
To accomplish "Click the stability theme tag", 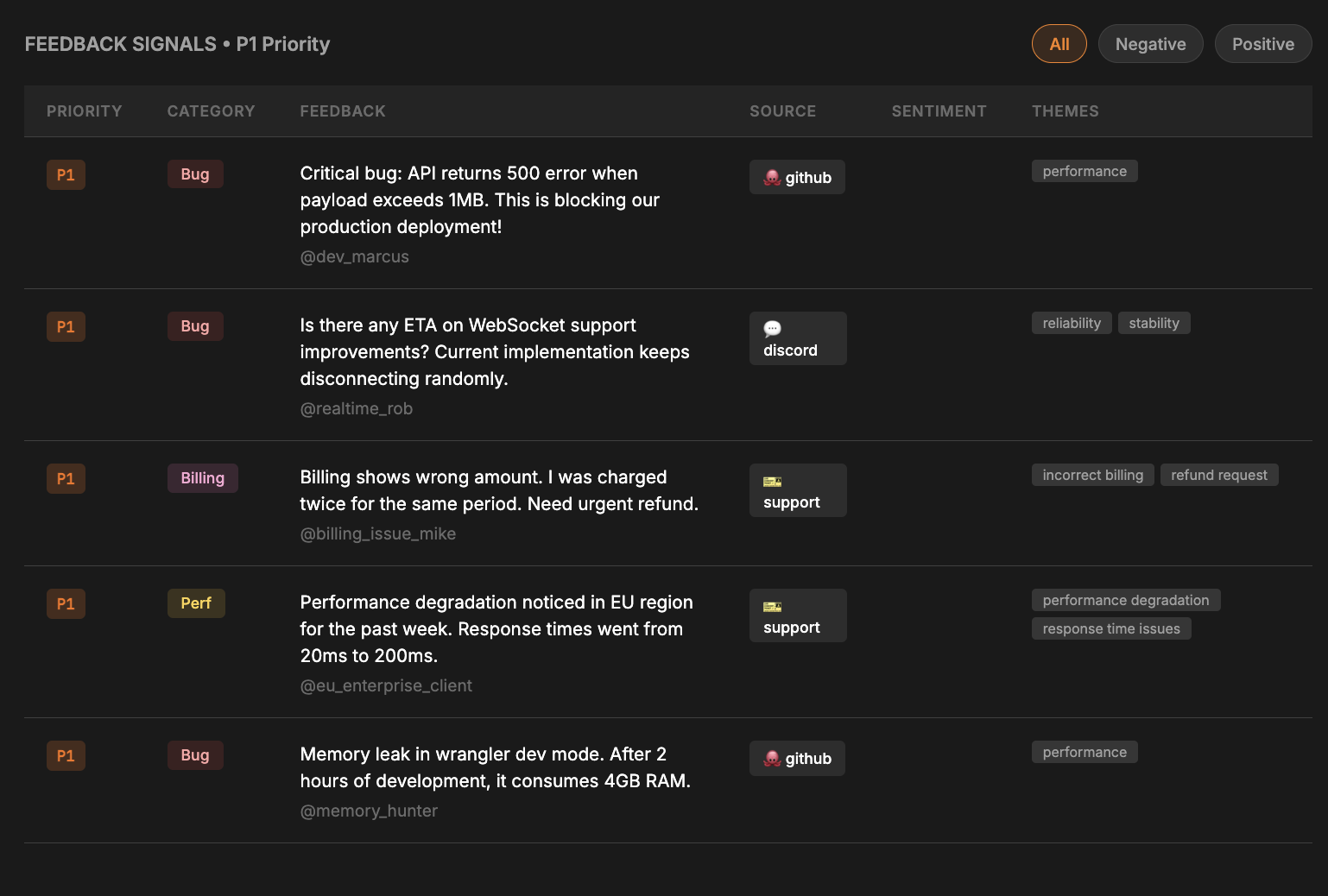I will pos(1154,323).
